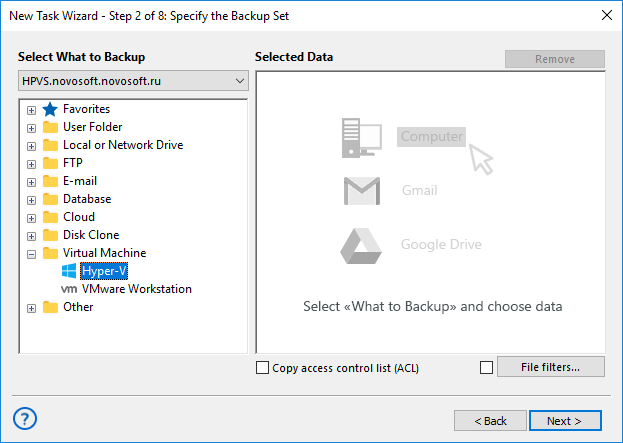This screenshot has width=623, height=443.
Task: Click the Next > button
Action: 565,421
